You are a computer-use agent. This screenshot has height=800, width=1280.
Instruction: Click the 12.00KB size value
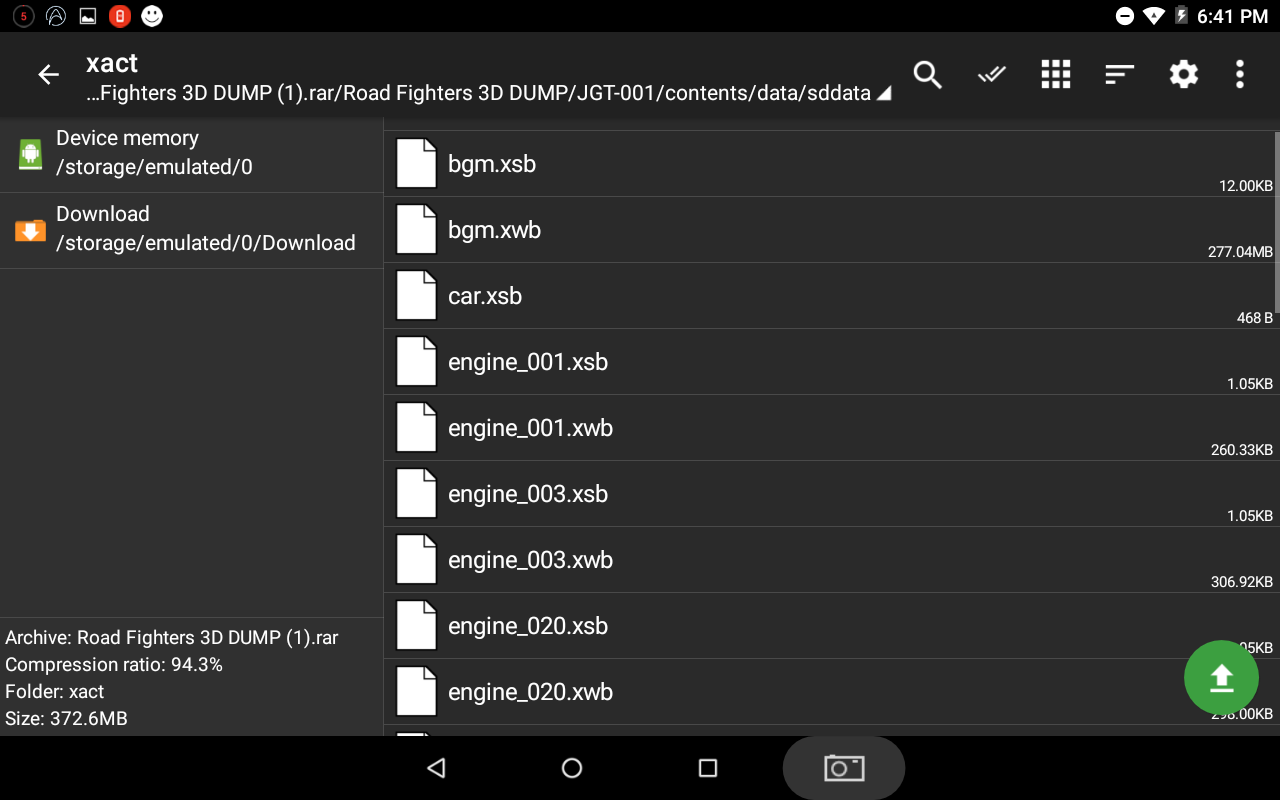click(1246, 186)
